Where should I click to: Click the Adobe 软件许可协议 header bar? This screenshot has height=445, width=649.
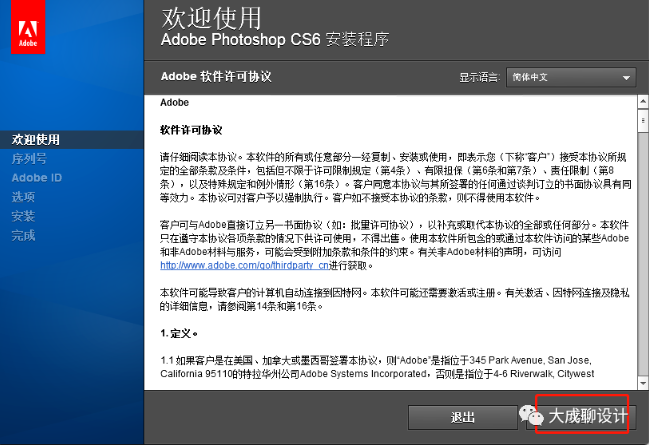tap(300, 77)
